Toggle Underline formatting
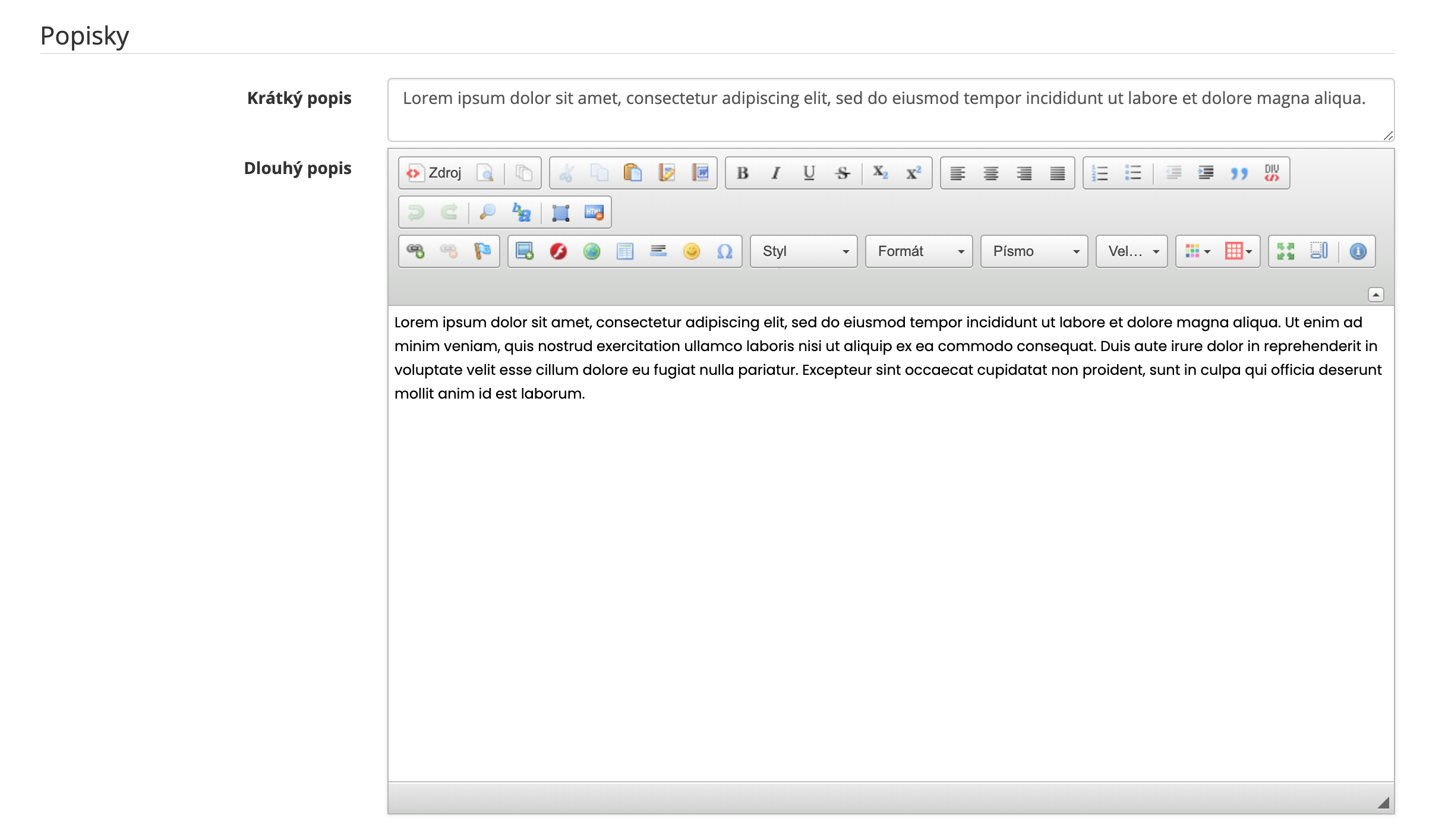 point(809,173)
